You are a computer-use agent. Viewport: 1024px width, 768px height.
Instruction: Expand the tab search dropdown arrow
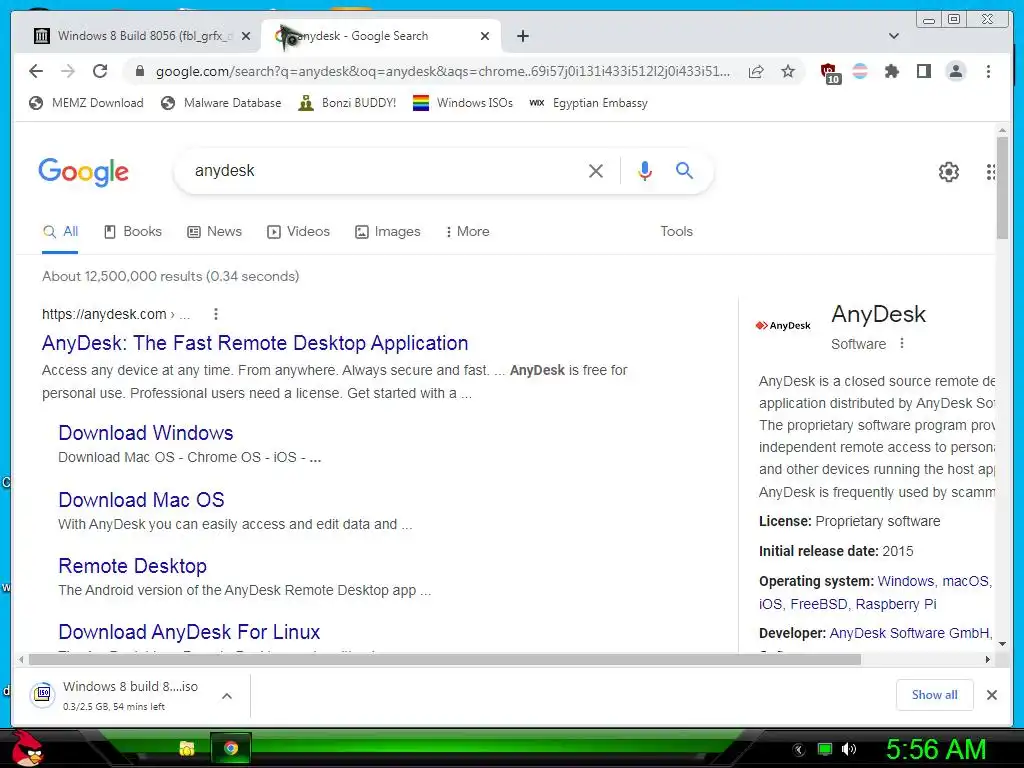tap(893, 36)
